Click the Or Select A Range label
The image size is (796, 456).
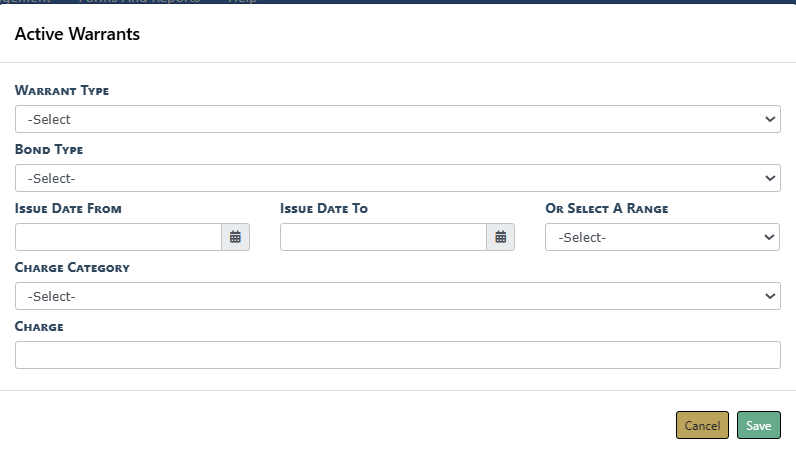pyautogui.click(x=606, y=209)
